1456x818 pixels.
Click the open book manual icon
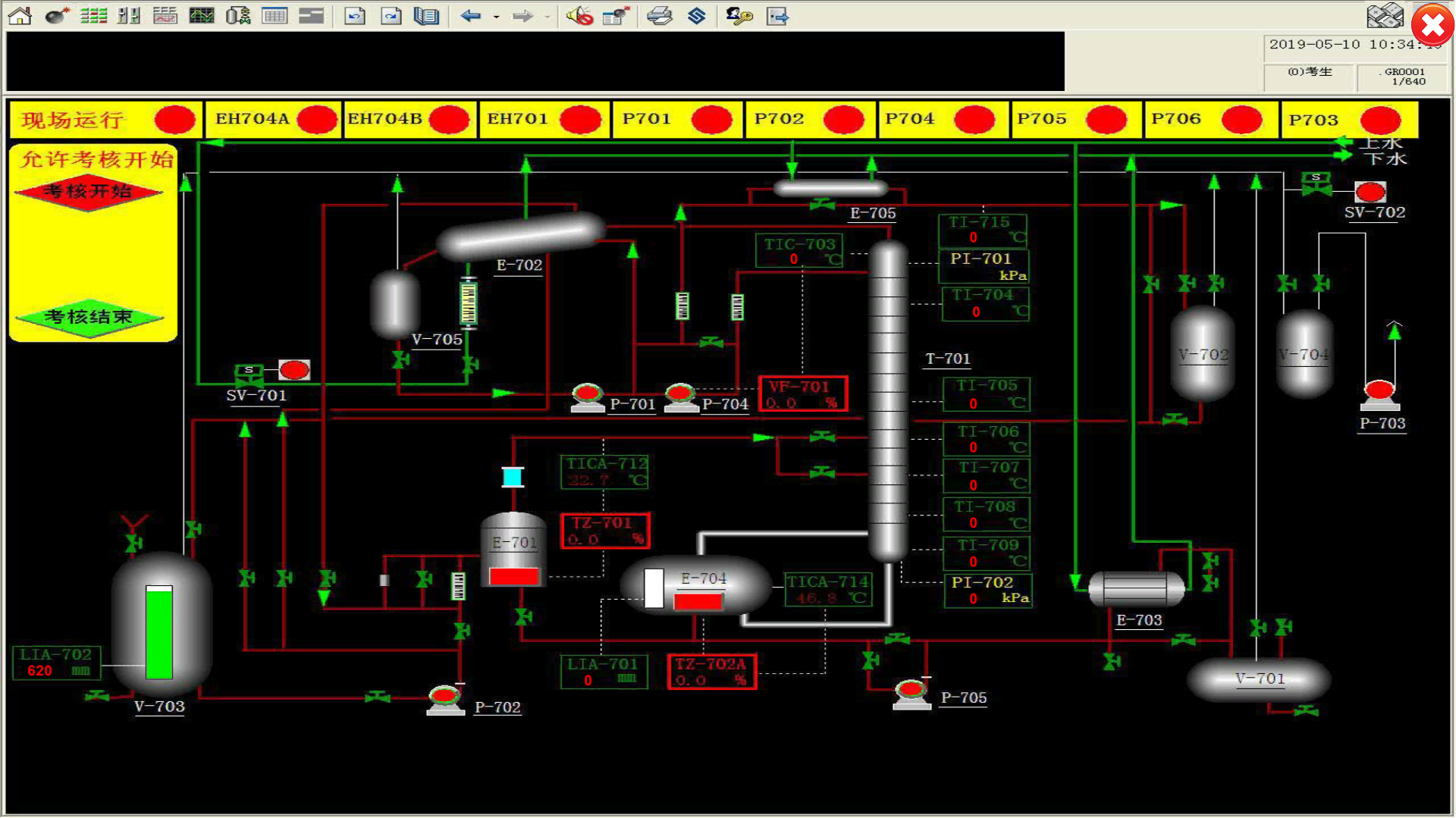click(x=427, y=15)
